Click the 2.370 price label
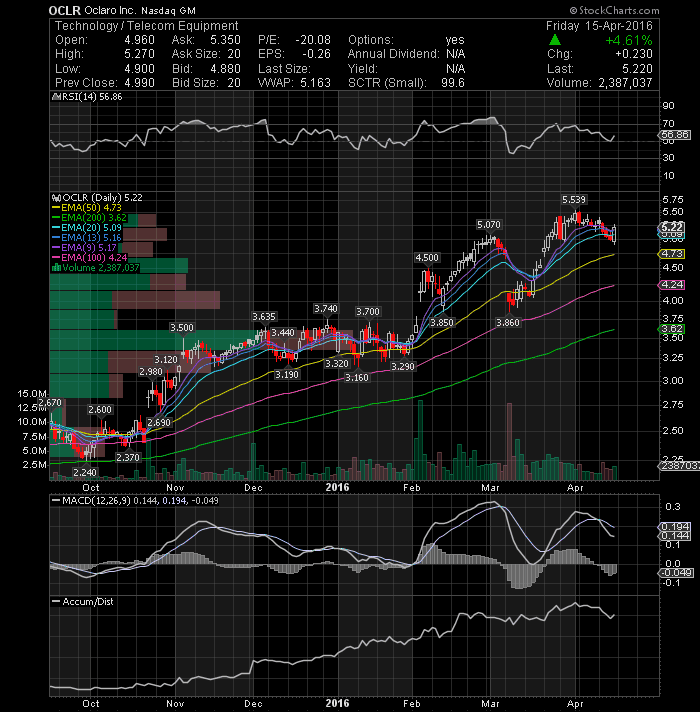 point(128,458)
